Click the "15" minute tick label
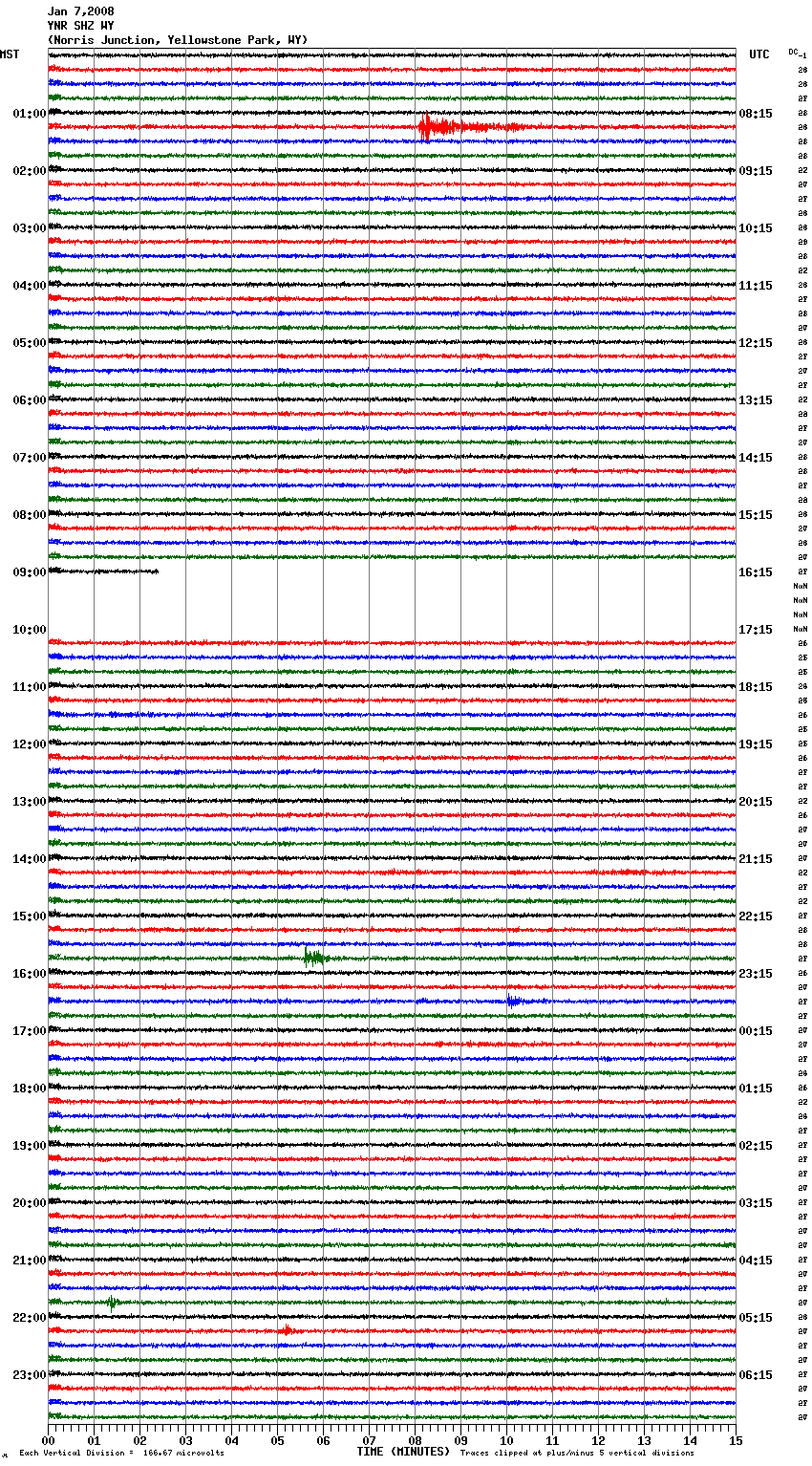Viewport: 812px width, 1466px height. coord(736,1440)
